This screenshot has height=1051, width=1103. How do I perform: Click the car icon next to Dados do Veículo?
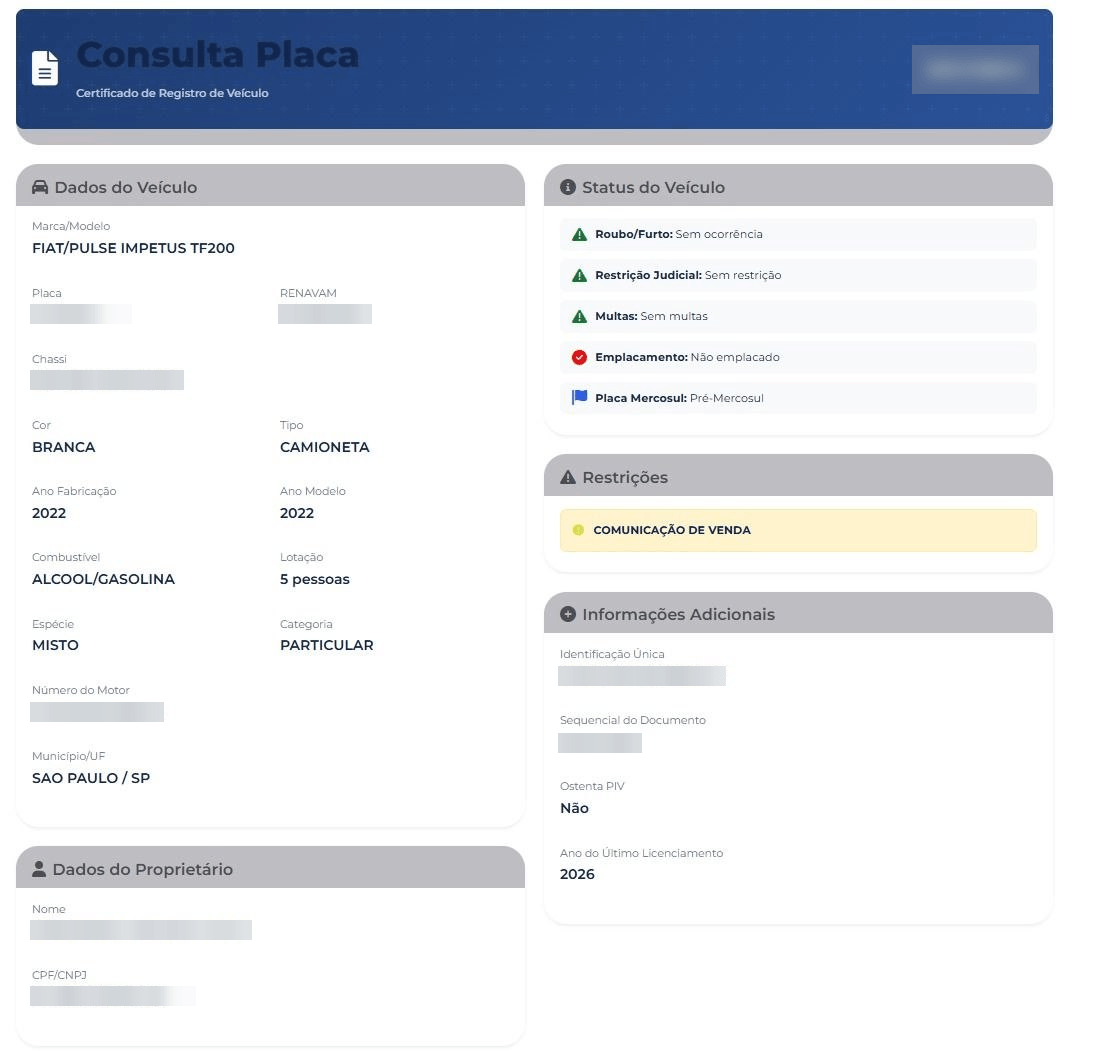click(40, 187)
